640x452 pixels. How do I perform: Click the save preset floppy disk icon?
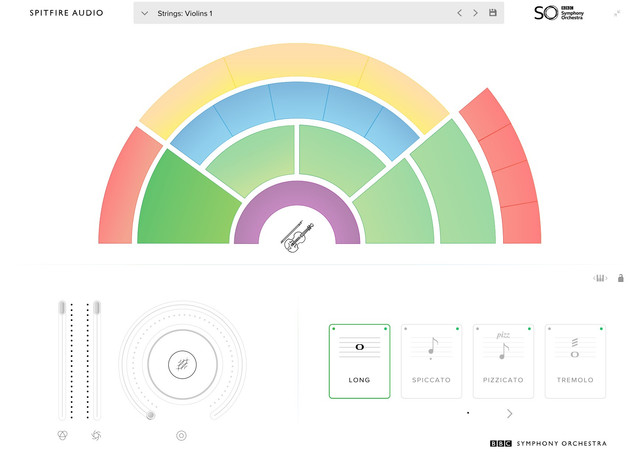(x=493, y=13)
